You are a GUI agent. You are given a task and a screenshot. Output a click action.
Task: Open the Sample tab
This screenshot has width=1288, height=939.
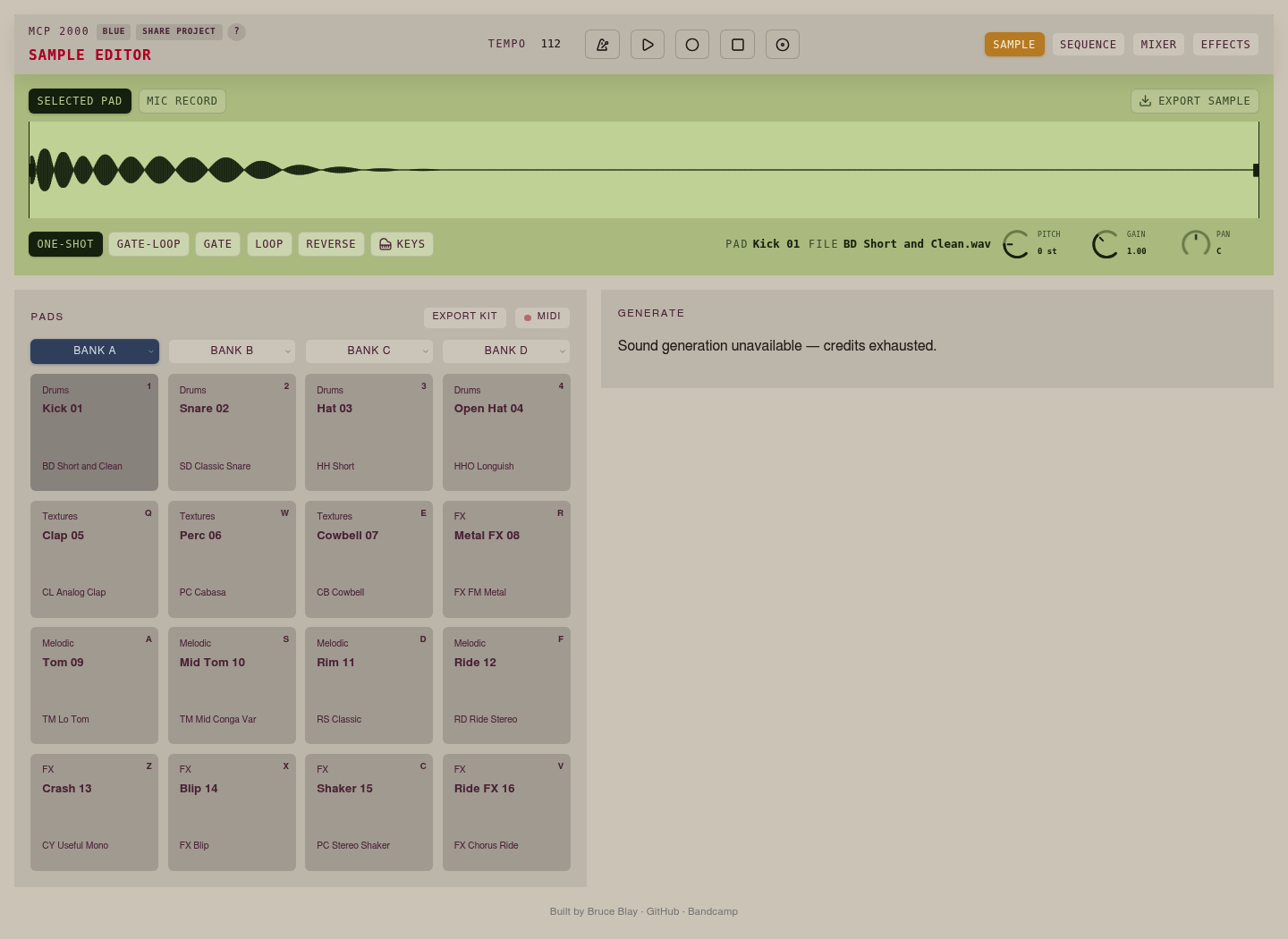click(1014, 45)
